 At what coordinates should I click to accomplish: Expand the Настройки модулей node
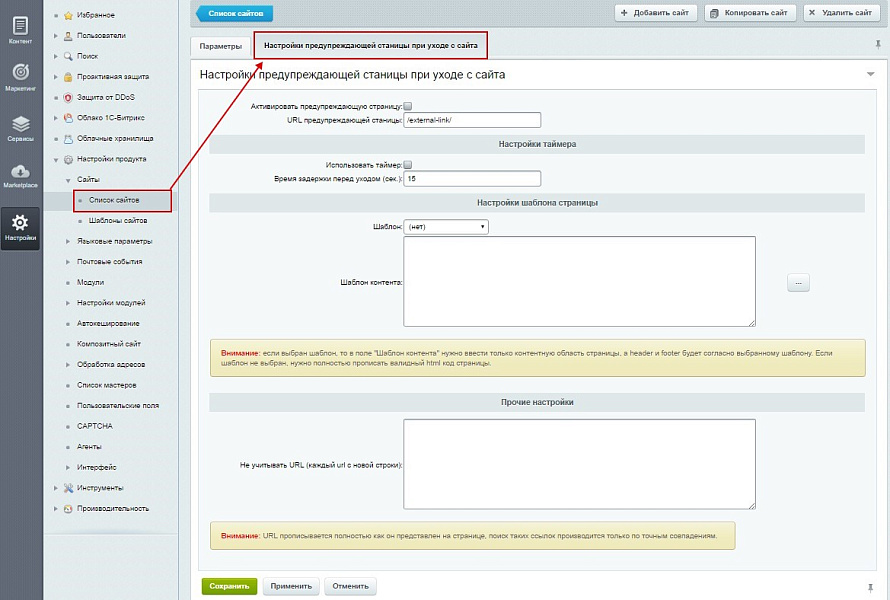[68, 303]
